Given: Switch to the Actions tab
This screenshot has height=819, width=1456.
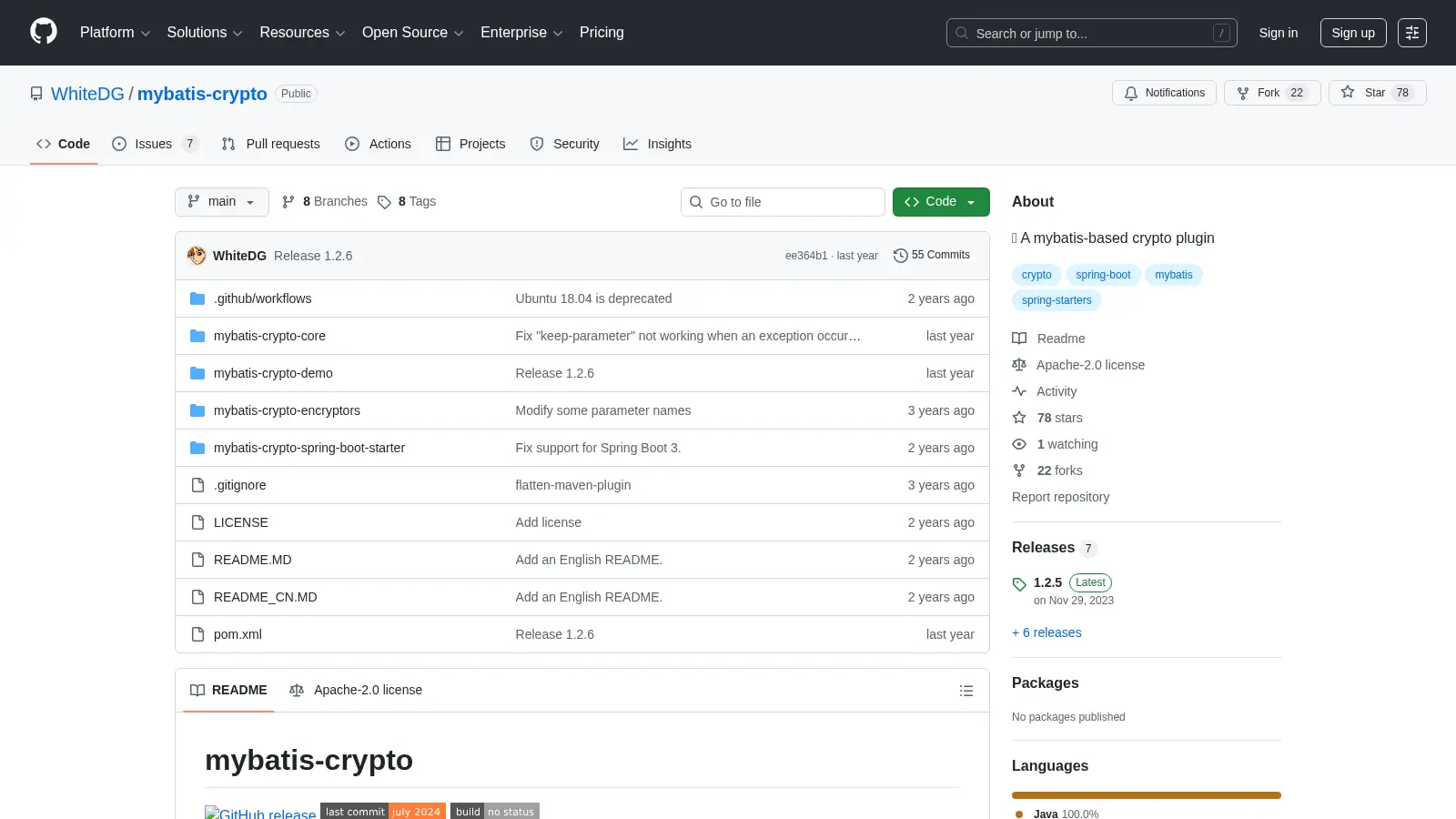Looking at the screenshot, I should (x=379, y=144).
